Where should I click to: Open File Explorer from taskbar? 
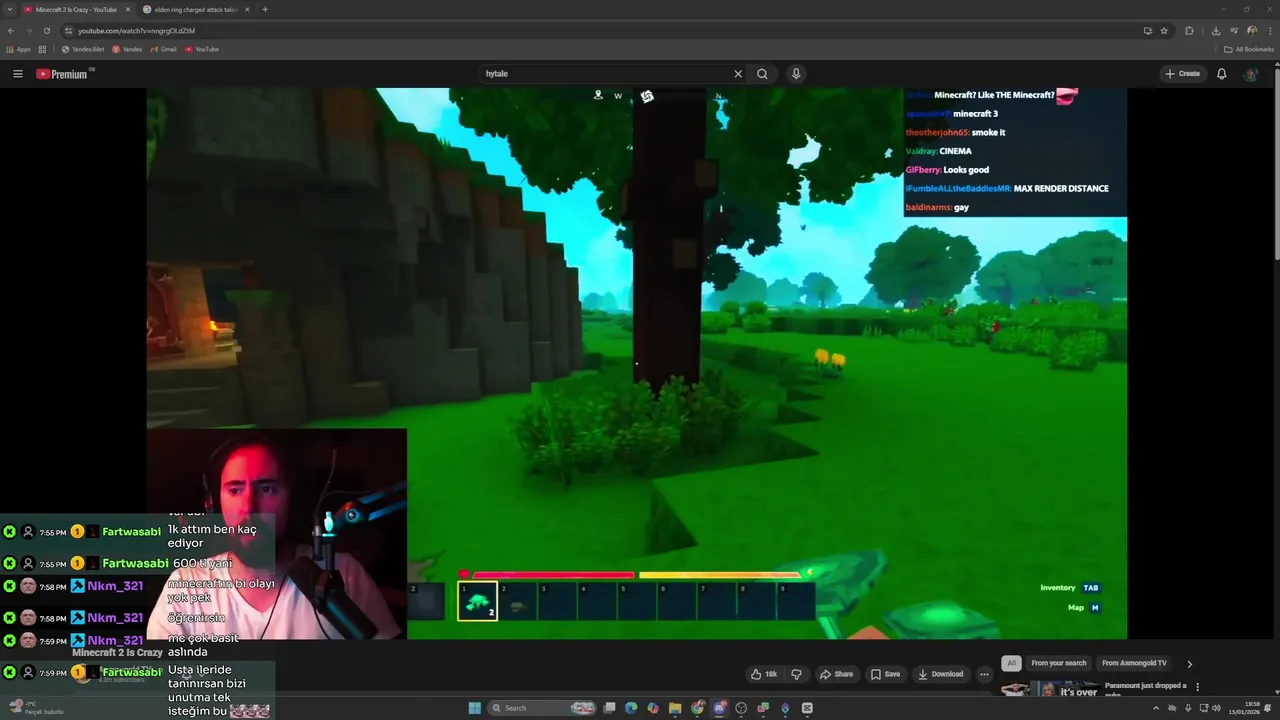point(675,708)
